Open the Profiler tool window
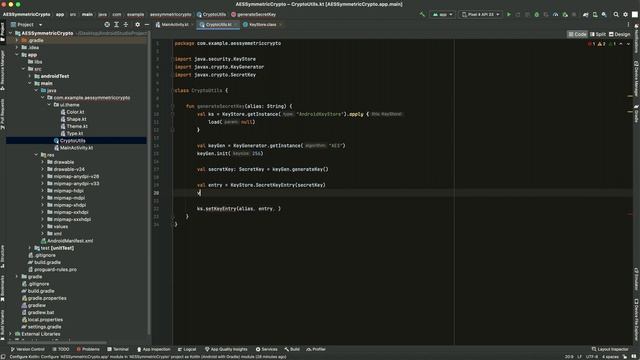Screen dimensions: 640x360 coord(316,349)
